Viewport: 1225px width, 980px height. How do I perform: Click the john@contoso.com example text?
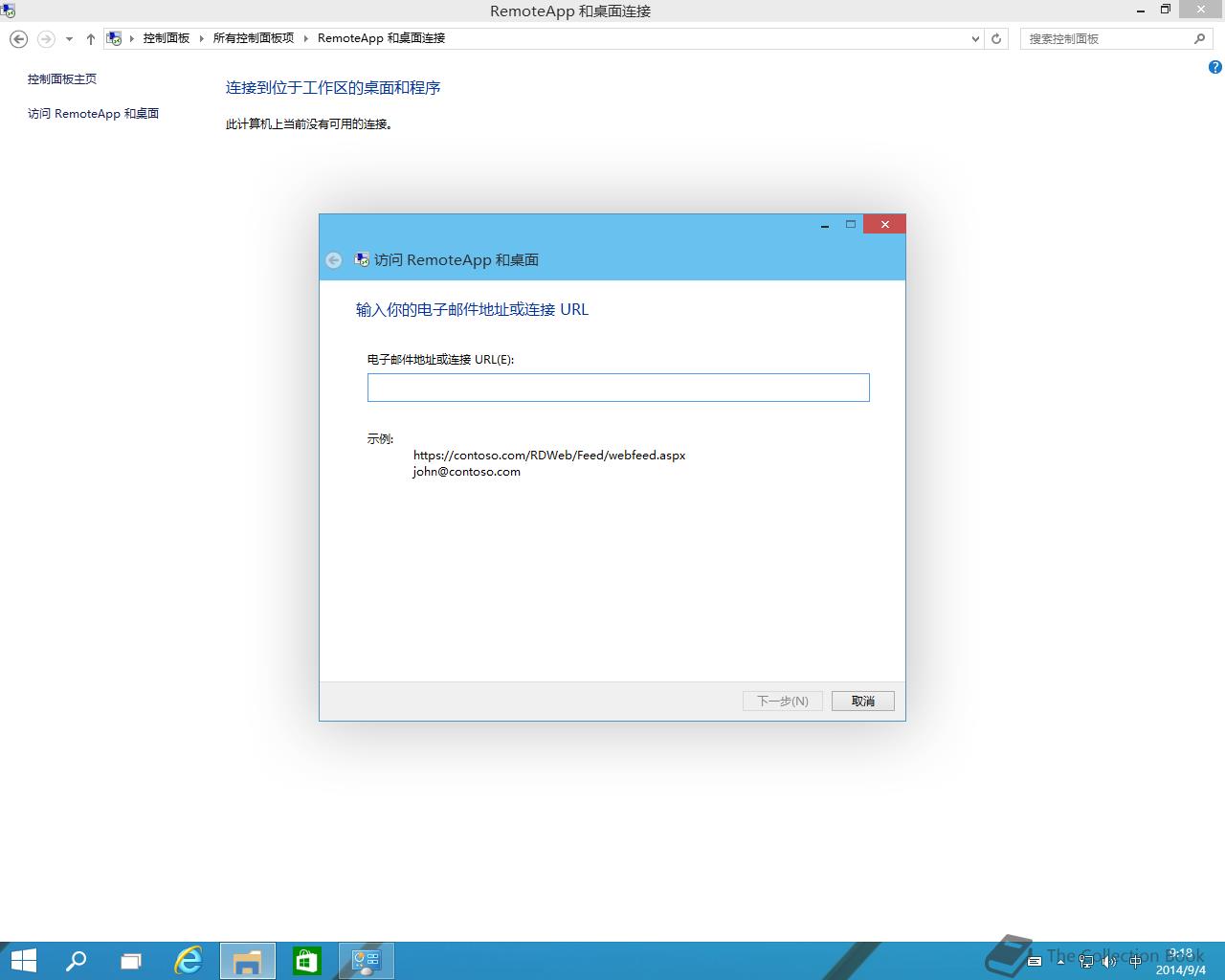click(x=467, y=471)
